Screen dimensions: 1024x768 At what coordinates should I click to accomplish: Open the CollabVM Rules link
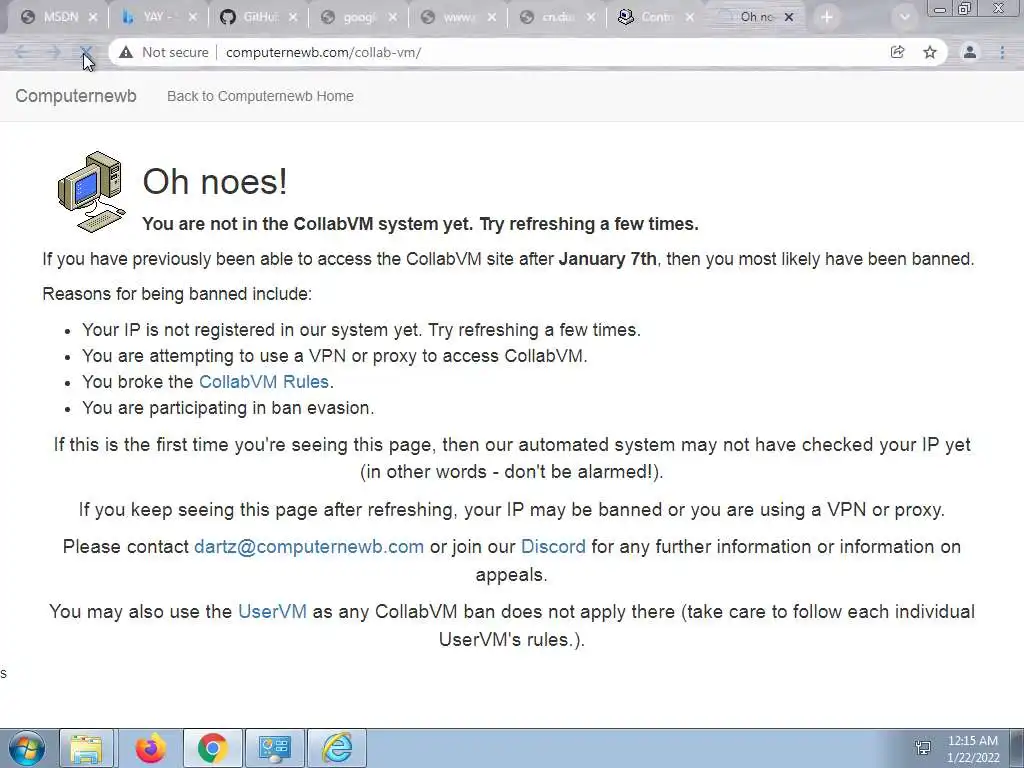point(264,381)
